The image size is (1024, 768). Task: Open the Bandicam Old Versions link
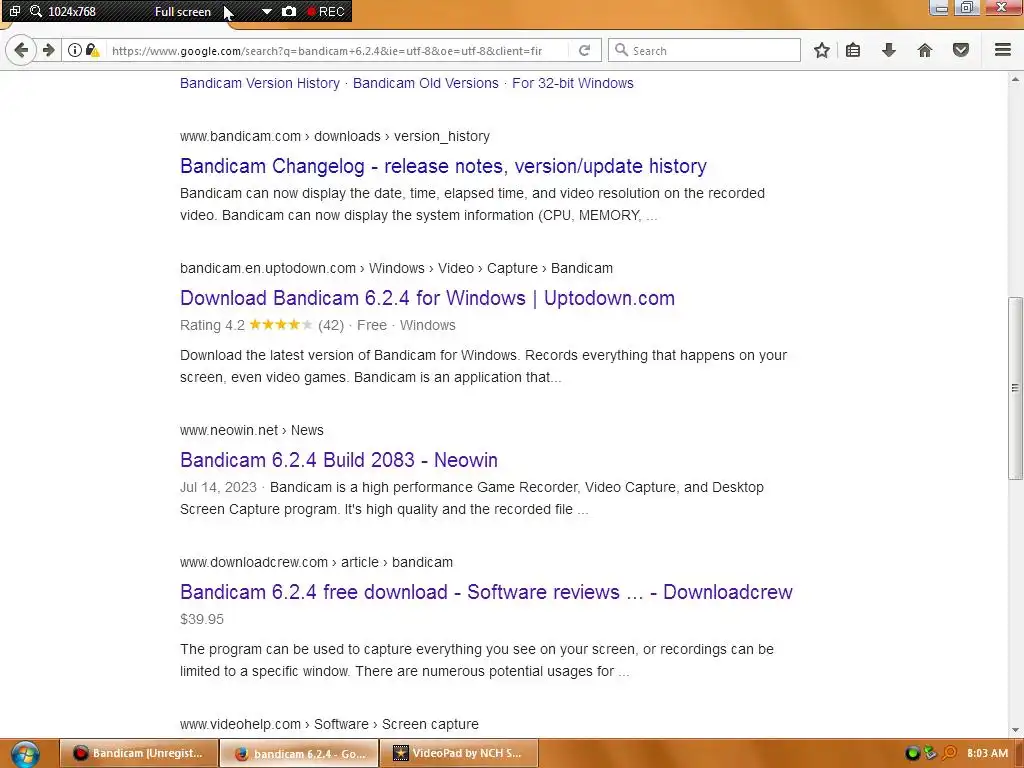tap(426, 83)
